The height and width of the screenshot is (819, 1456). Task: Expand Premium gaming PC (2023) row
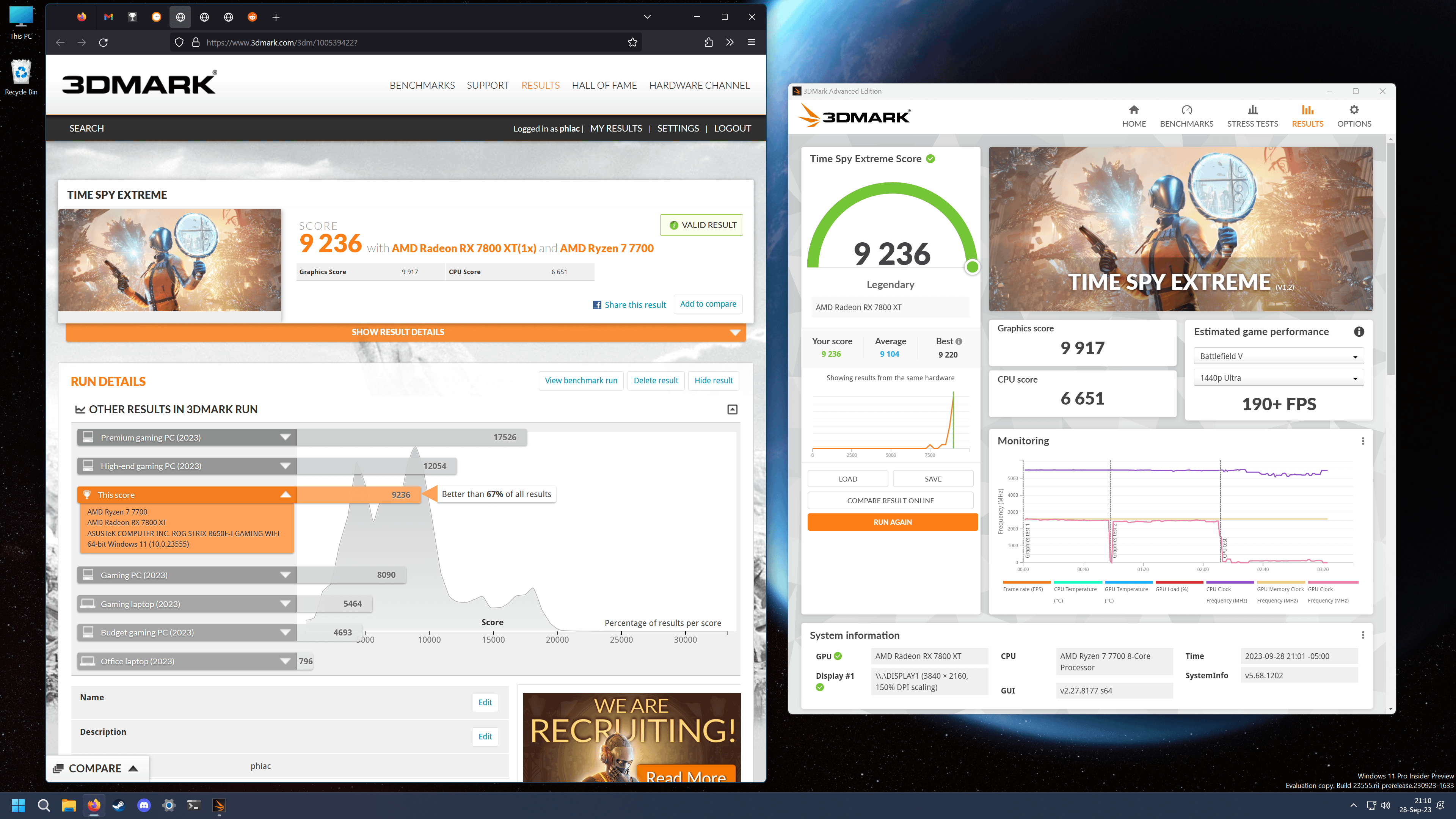tap(187, 438)
